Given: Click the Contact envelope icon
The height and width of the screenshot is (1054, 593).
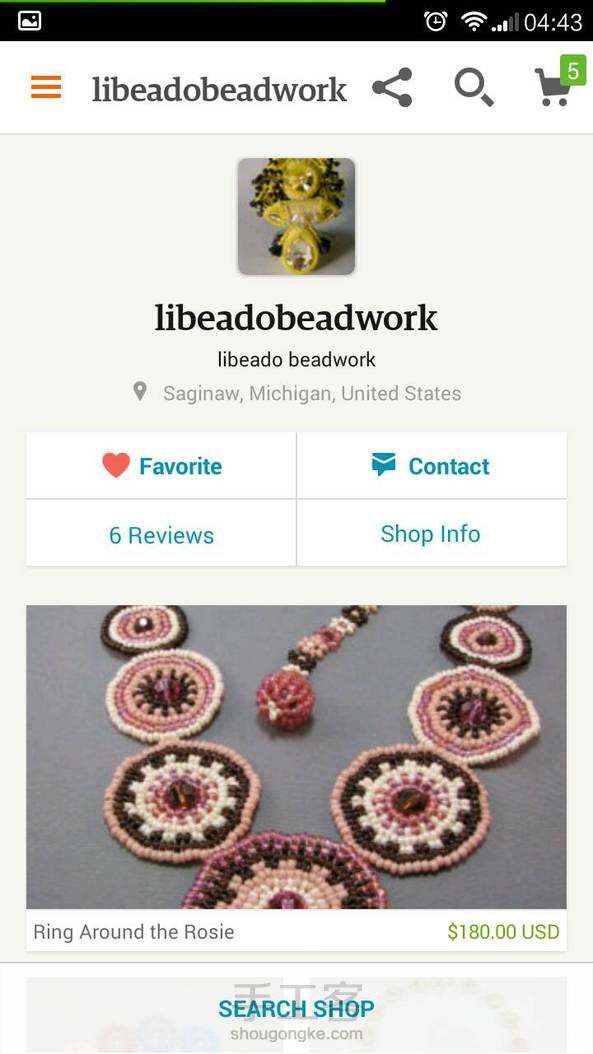Looking at the screenshot, I should [383, 464].
